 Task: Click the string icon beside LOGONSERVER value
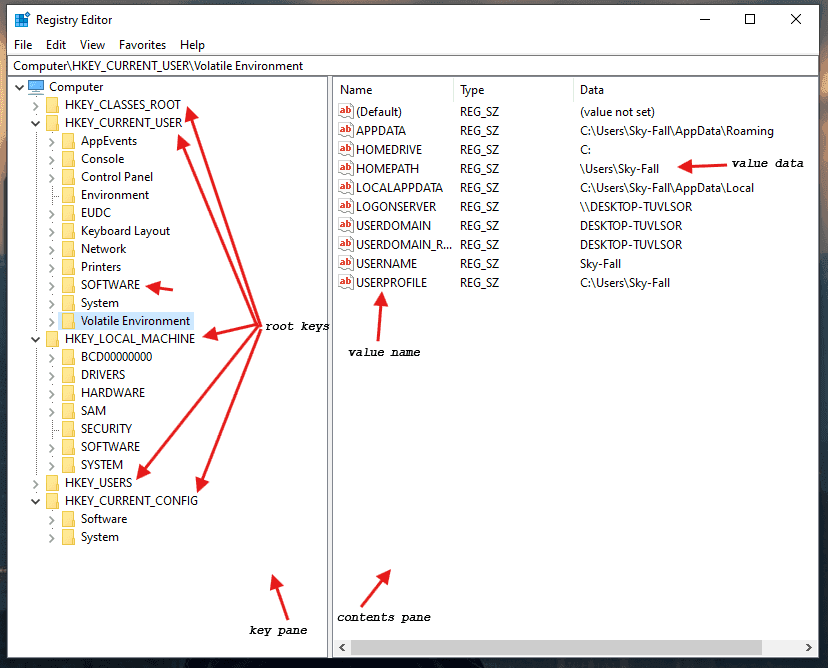pyautogui.click(x=345, y=206)
